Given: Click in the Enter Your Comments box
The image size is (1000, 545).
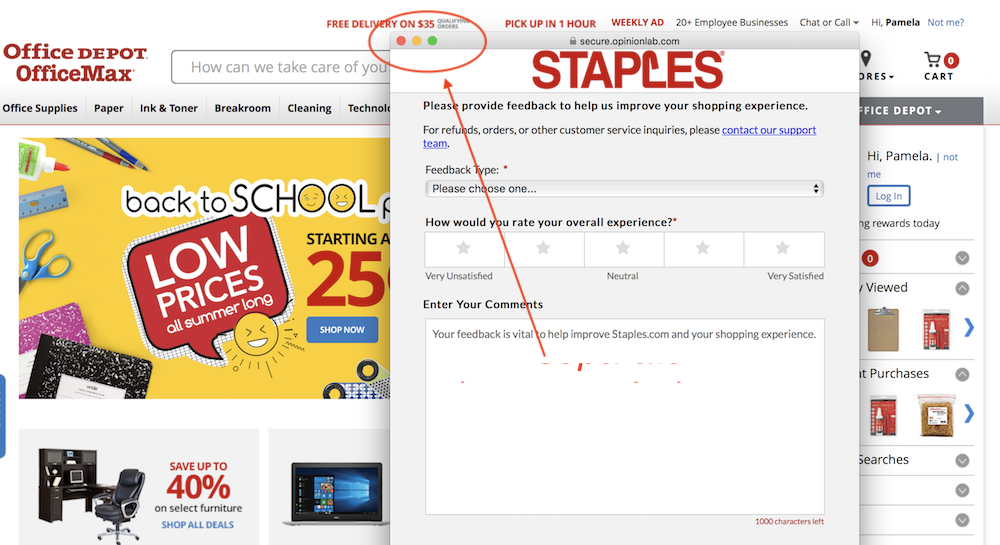Looking at the screenshot, I should point(624,416).
